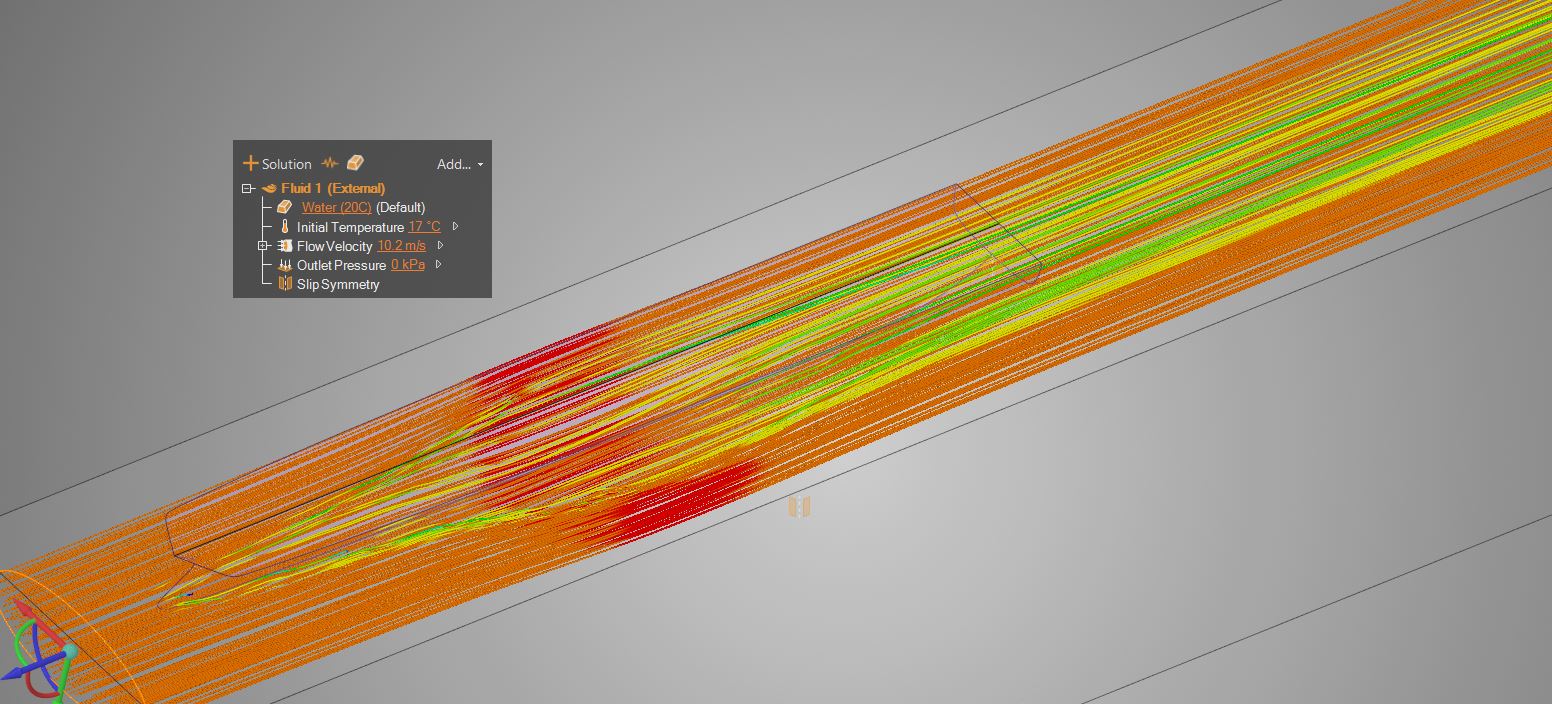The height and width of the screenshot is (704, 1552).
Task: Expand the Flow Velocity tree node
Action: coord(264,246)
